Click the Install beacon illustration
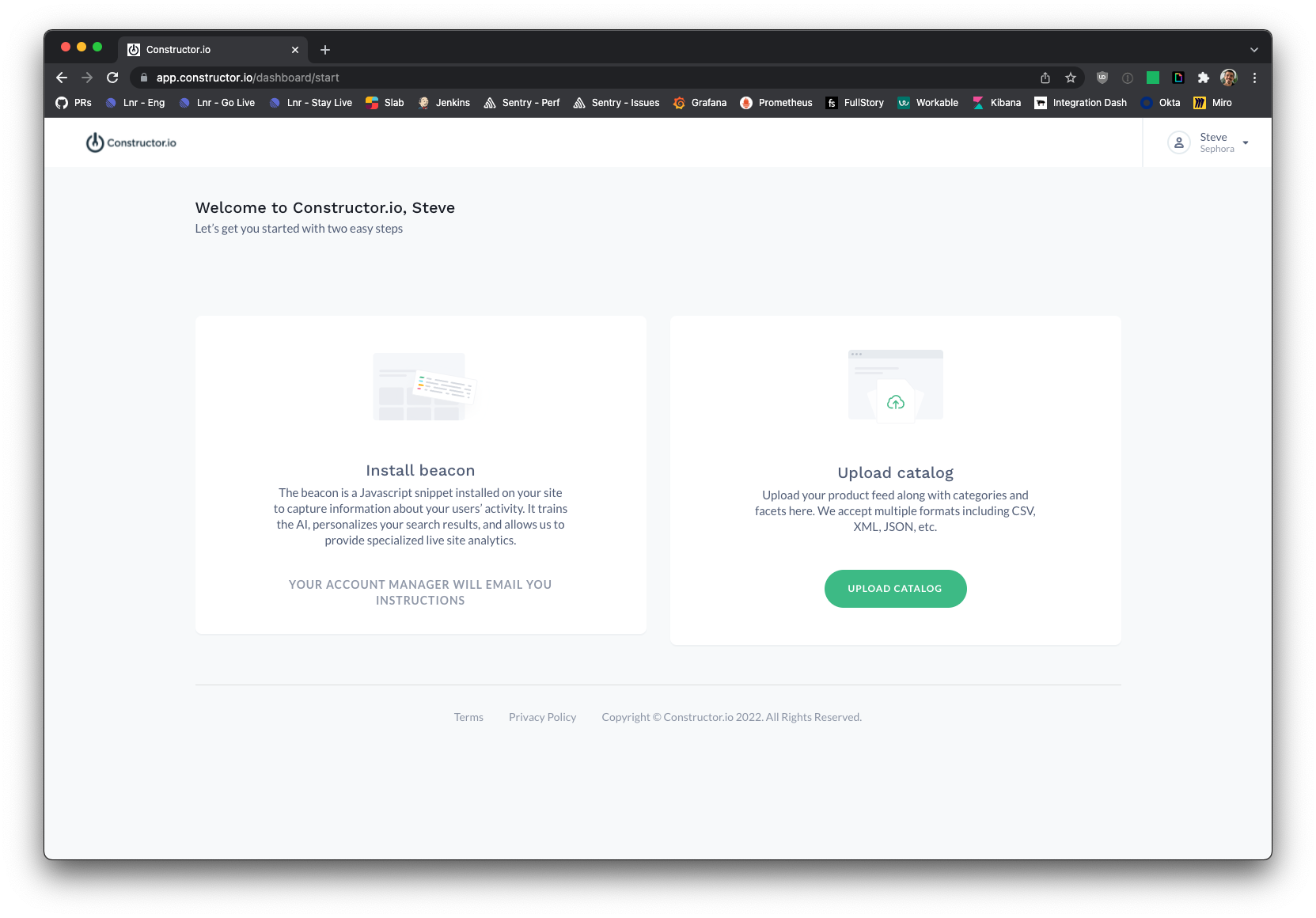Screen dimensions: 1316x918 tap(423, 387)
